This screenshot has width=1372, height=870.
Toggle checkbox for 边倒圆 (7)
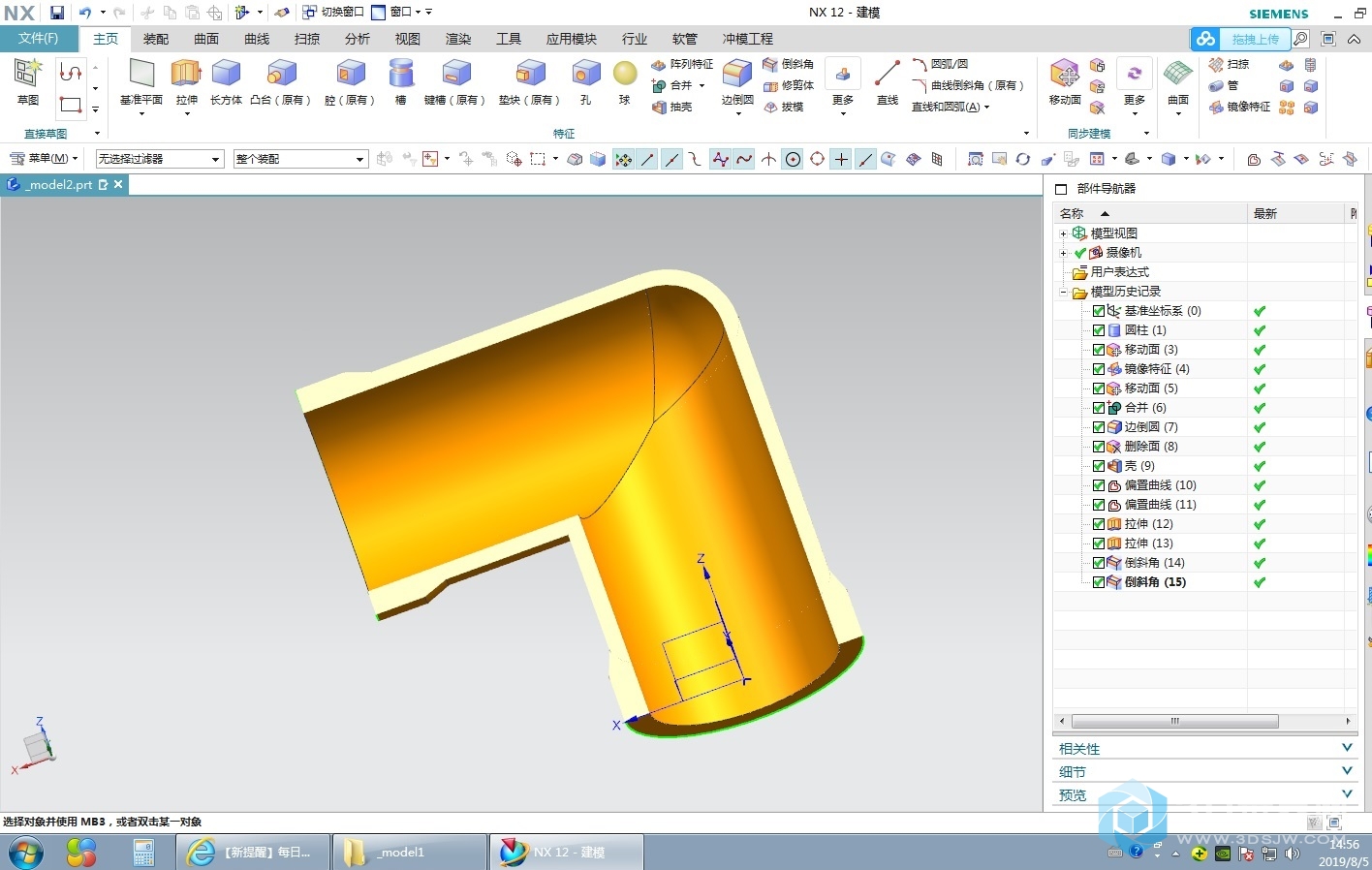pyautogui.click(x=1099, y=427)
